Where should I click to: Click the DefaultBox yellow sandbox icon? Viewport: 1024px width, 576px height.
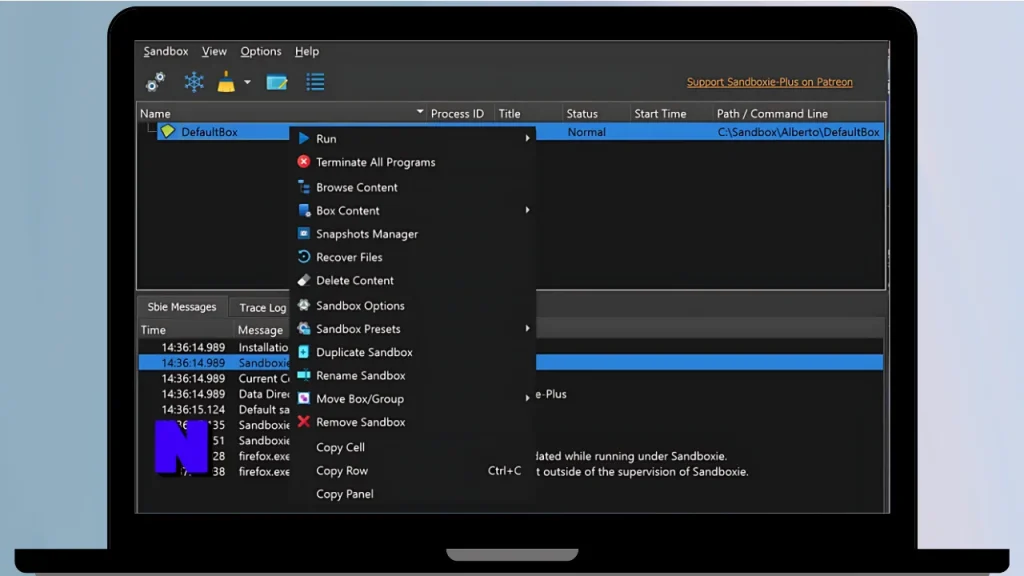[x=168, y=131]
